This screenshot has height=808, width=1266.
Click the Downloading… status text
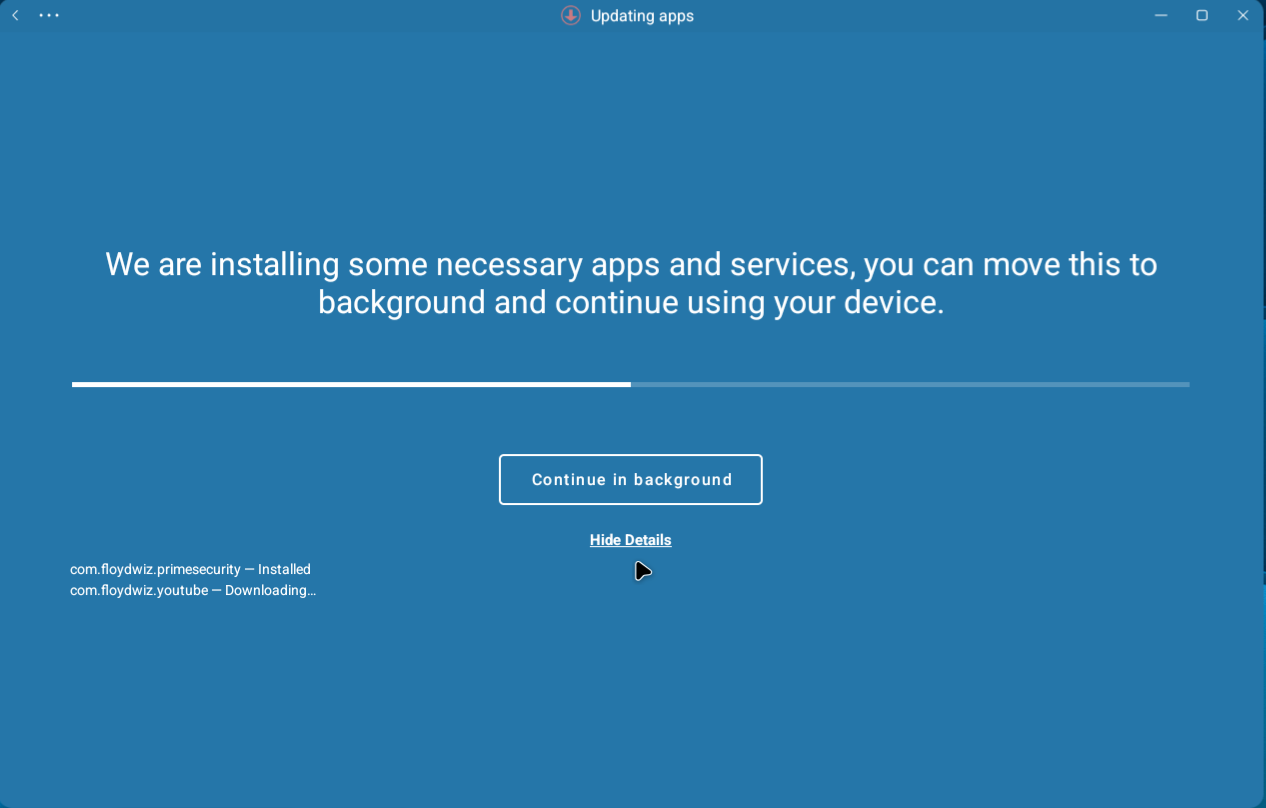pyautogui.click(x=270, y=591)
